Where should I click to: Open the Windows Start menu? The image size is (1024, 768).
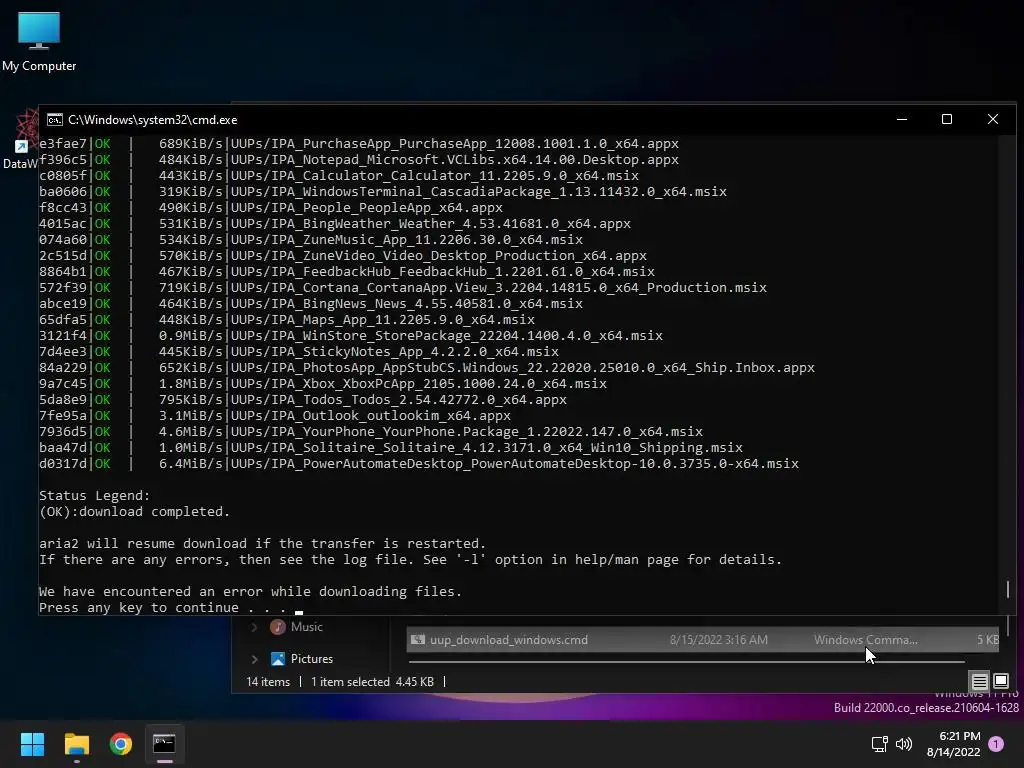[x=32, y=744]
